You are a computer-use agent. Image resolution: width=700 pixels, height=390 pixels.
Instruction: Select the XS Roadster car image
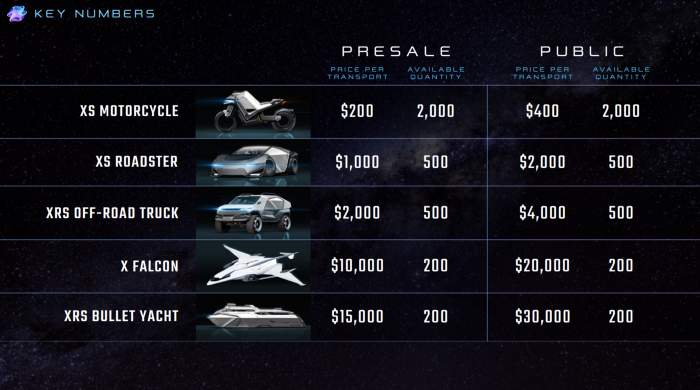253,162
